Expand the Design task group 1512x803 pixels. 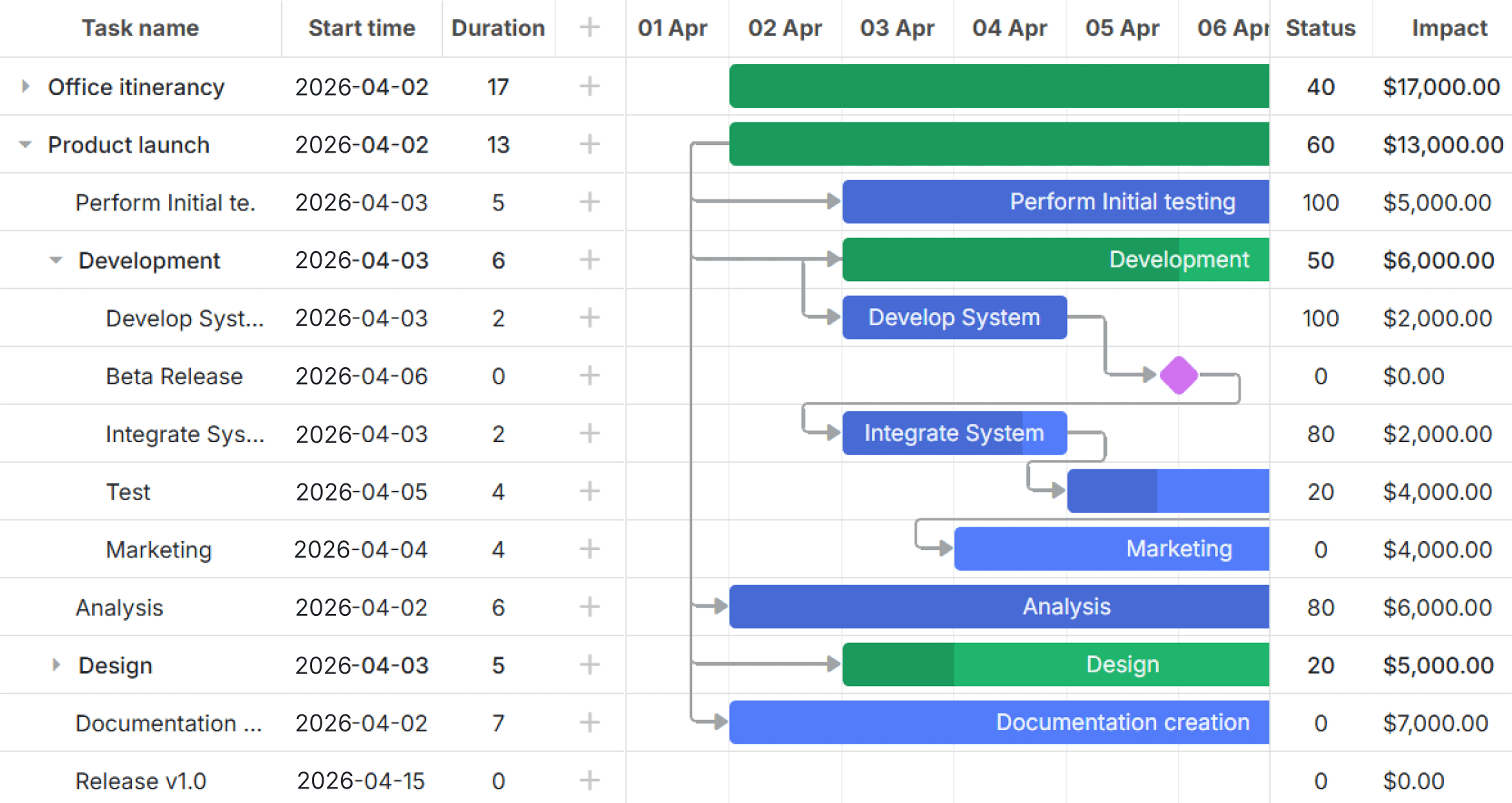tap(56, 665)
